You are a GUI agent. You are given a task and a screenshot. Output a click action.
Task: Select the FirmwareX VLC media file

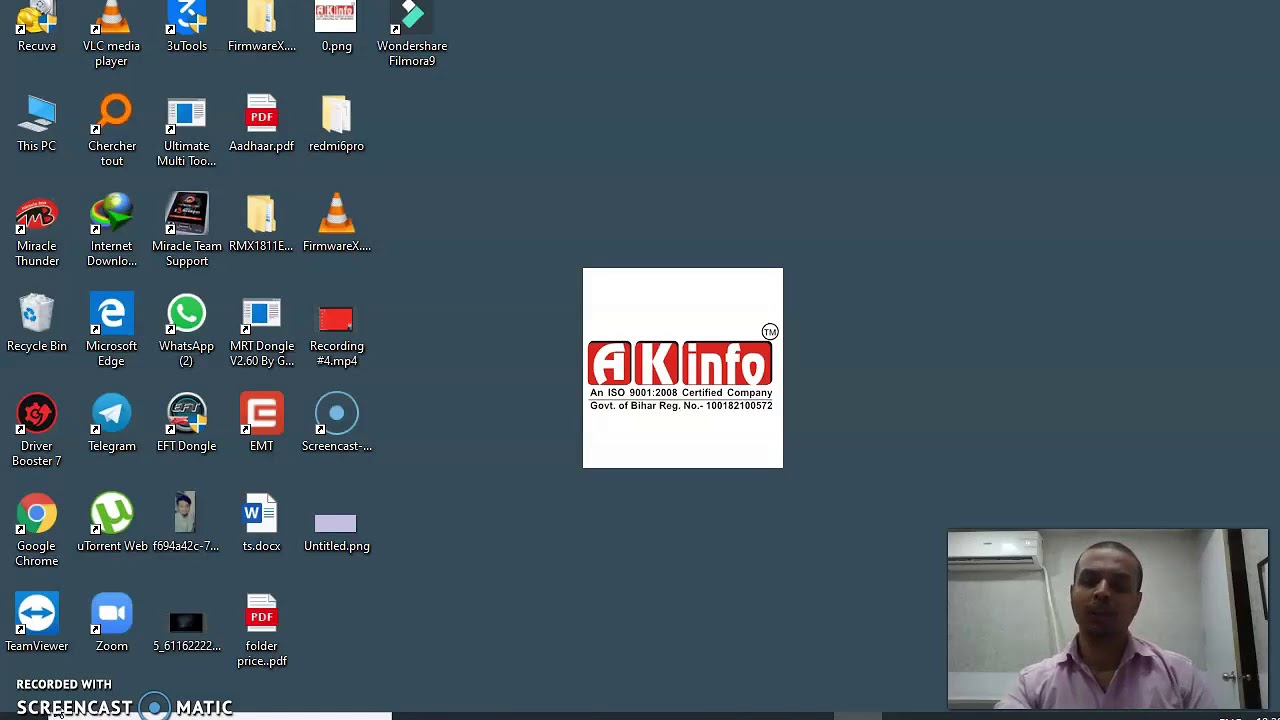click(336, 224)
